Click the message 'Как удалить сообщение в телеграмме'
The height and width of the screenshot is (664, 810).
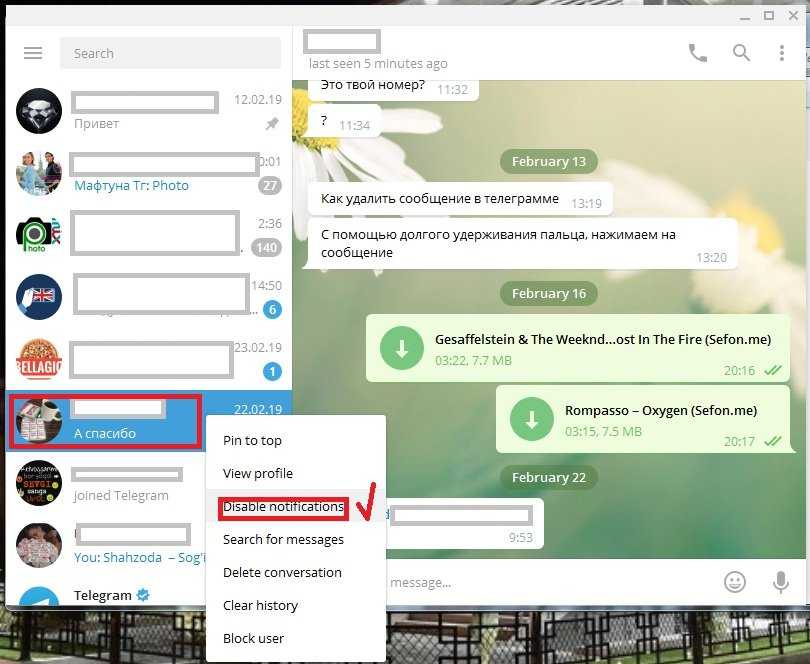[x=460, y=199]
